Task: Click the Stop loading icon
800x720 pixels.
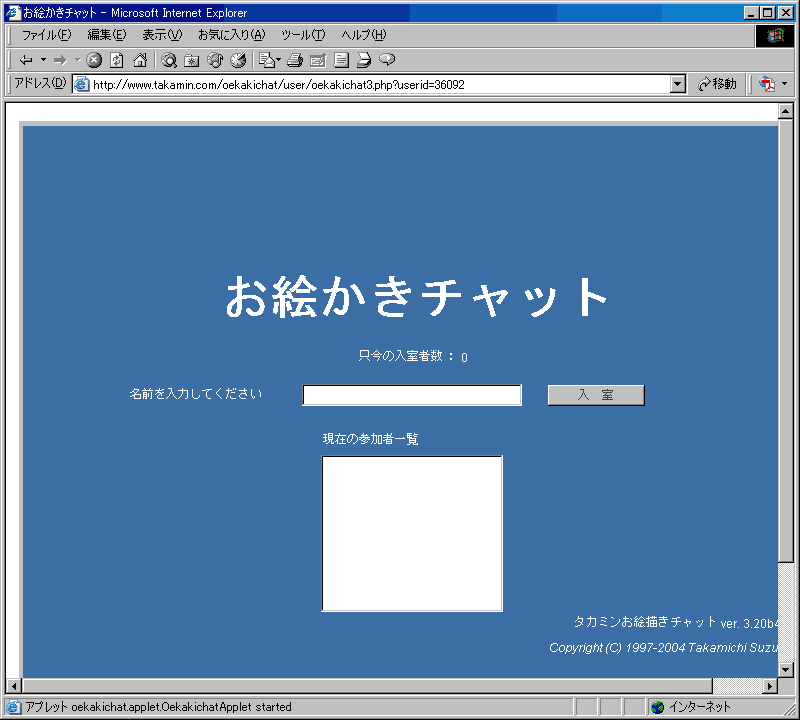Action: coord(94,60)
